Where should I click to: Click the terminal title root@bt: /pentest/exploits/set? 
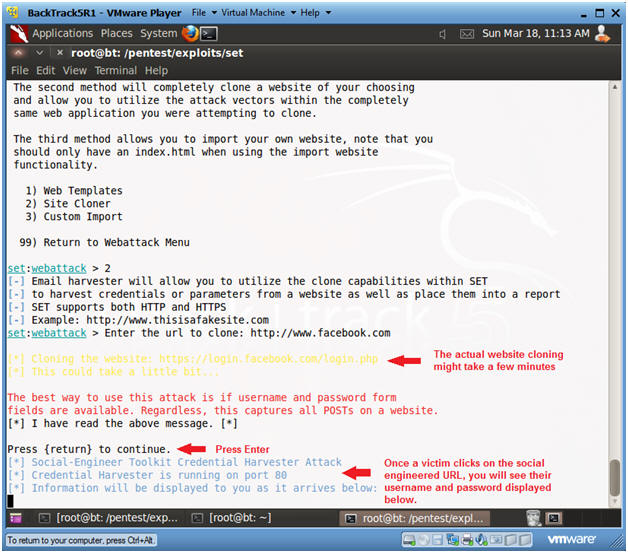coord(157,53)
